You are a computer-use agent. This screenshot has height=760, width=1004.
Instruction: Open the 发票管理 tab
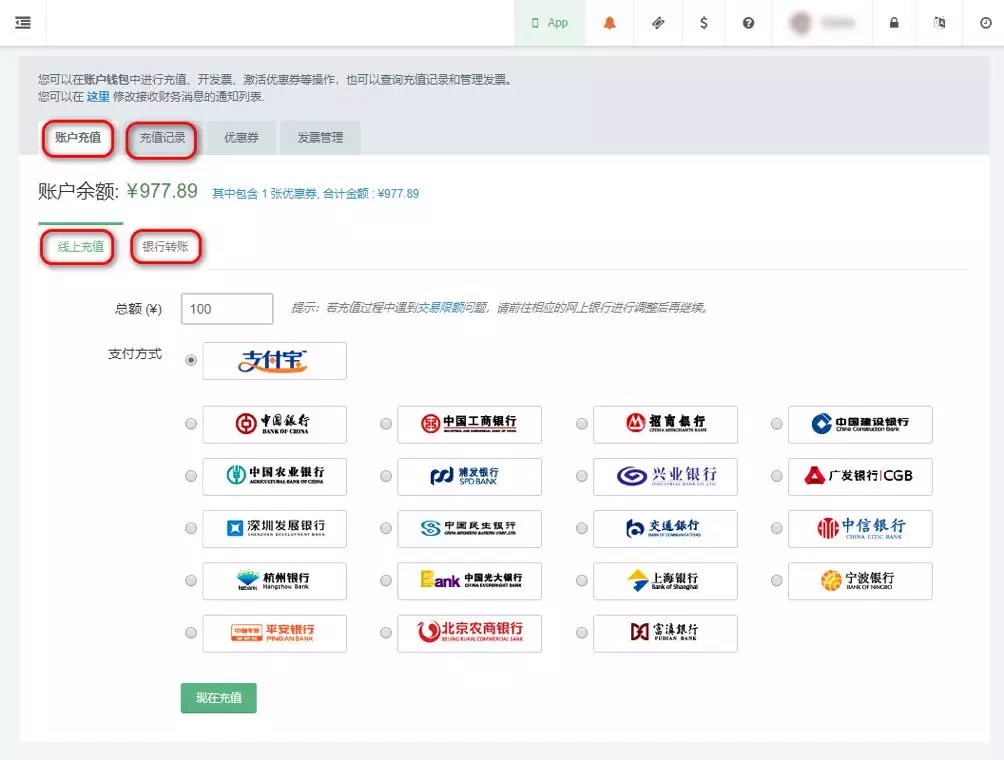pos(320,138)
